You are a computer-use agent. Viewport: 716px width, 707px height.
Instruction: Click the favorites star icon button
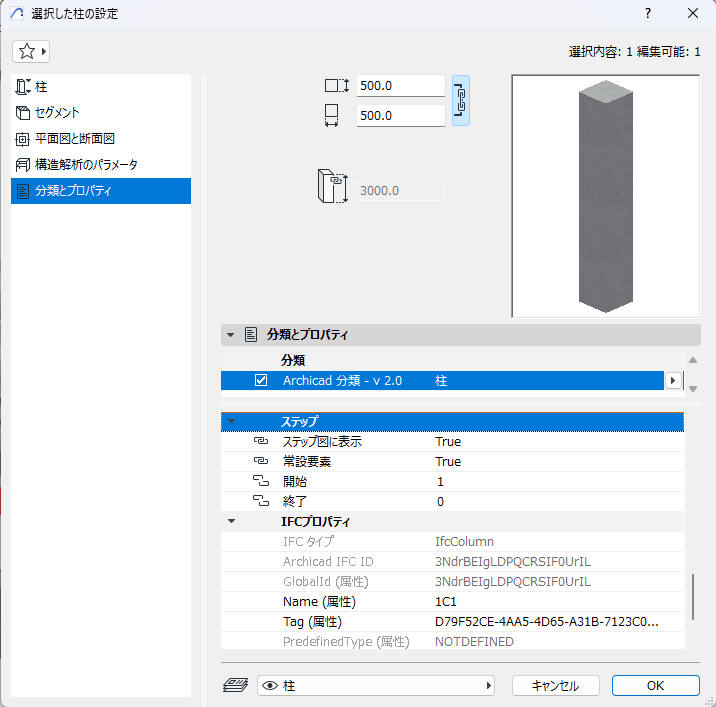coord(31,51)
